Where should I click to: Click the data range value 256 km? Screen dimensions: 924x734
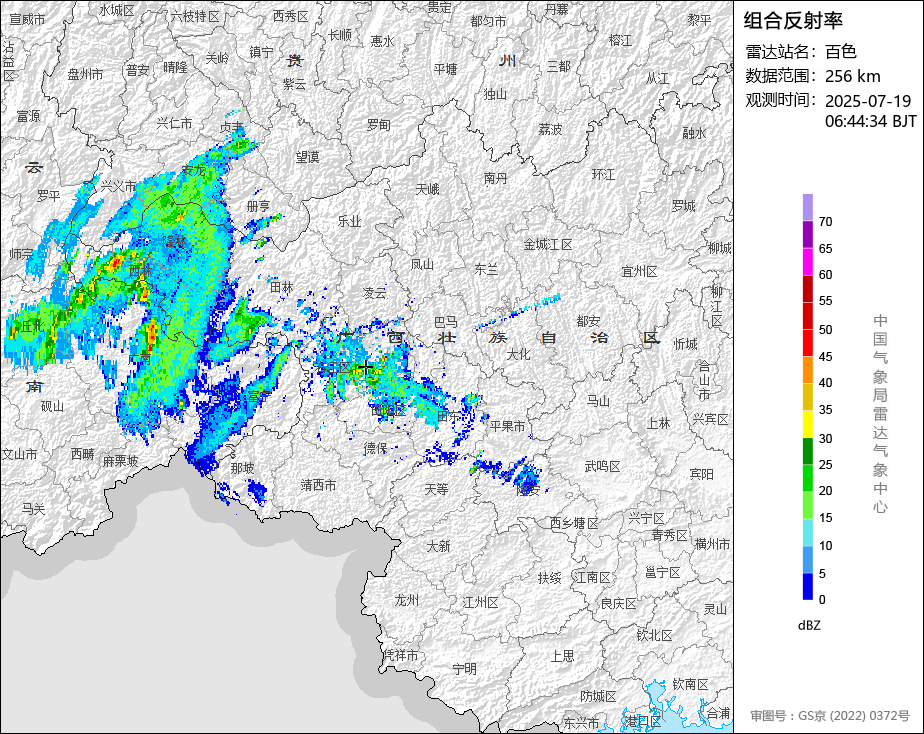(x=853, y=76)
